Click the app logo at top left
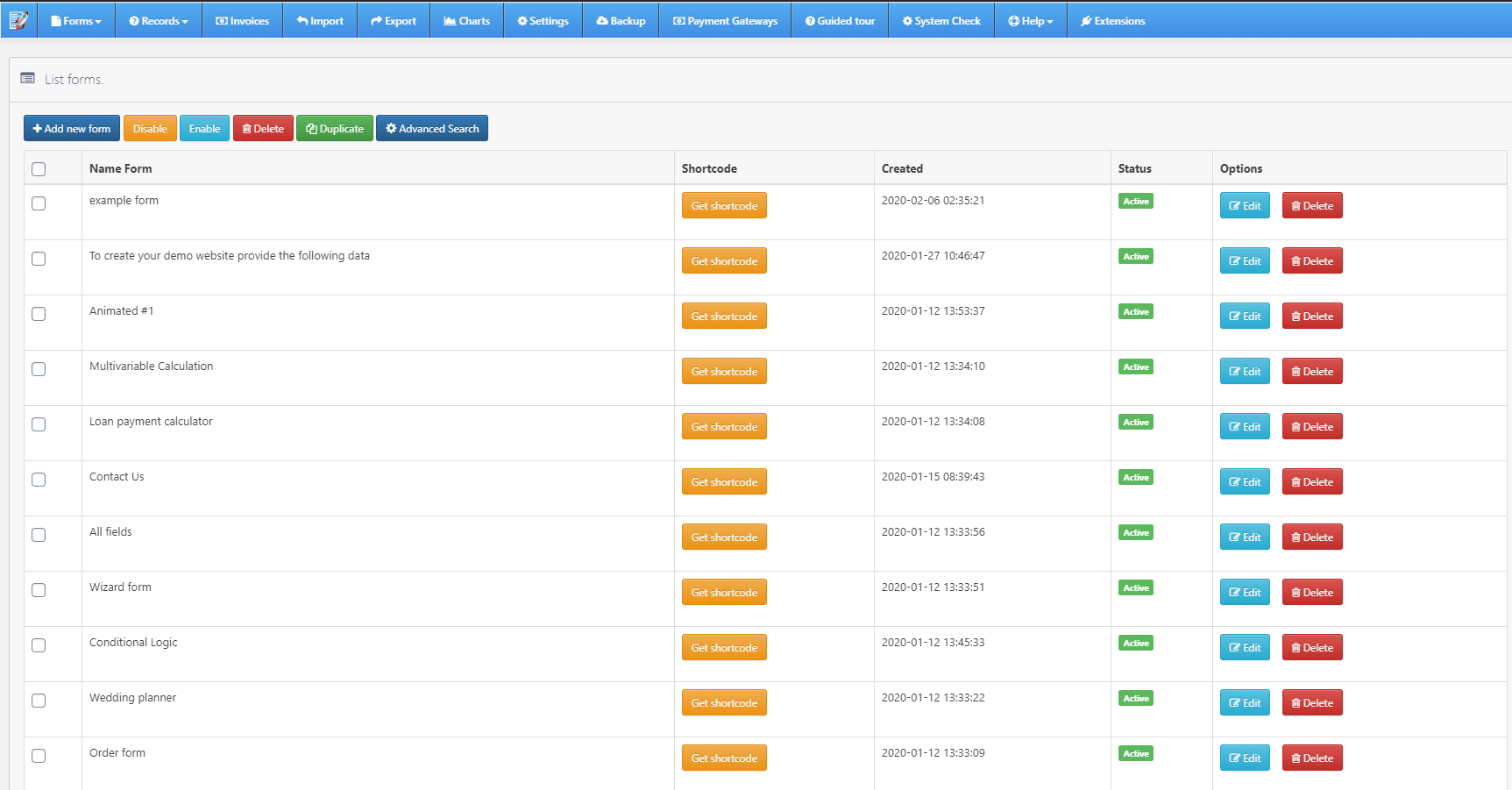Screen dimensions: 1512x790 tap(18, 20)
